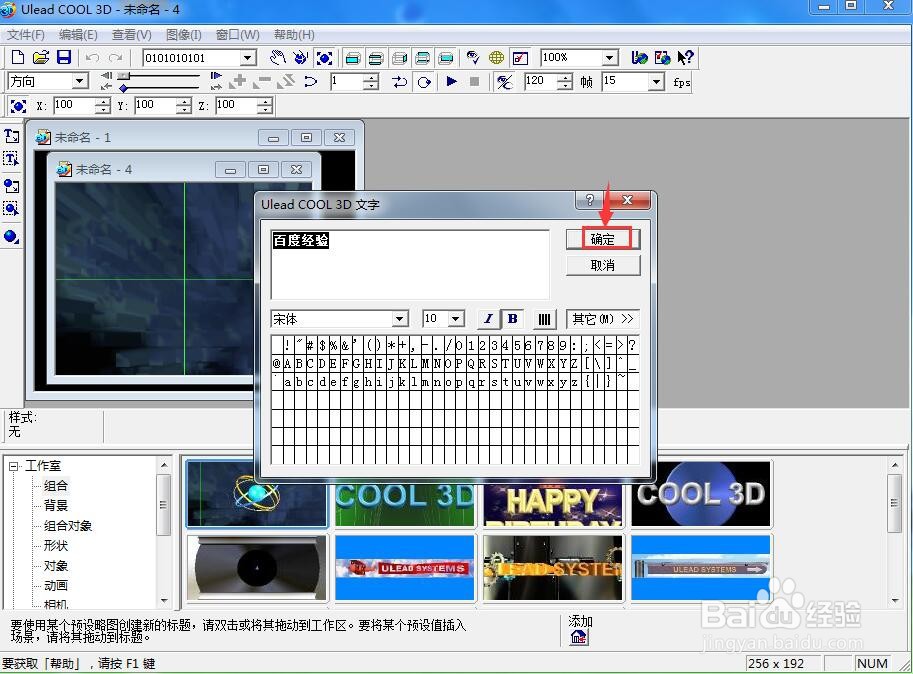The width and height of the screenshot is (913, 674).
Task: Click the X value input field
Action: pos(74,105)
